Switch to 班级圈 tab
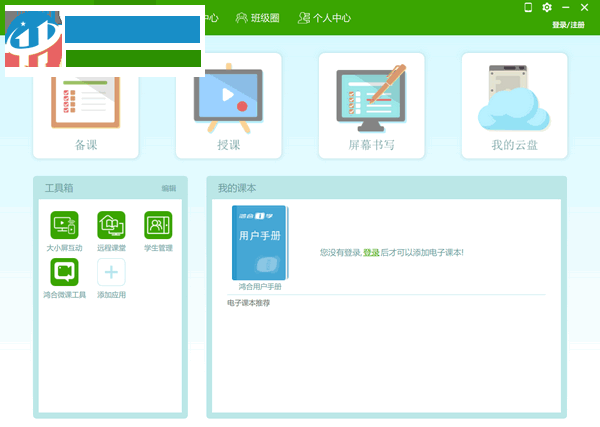The width and height of the screenshot is (600, 427). 258,18
